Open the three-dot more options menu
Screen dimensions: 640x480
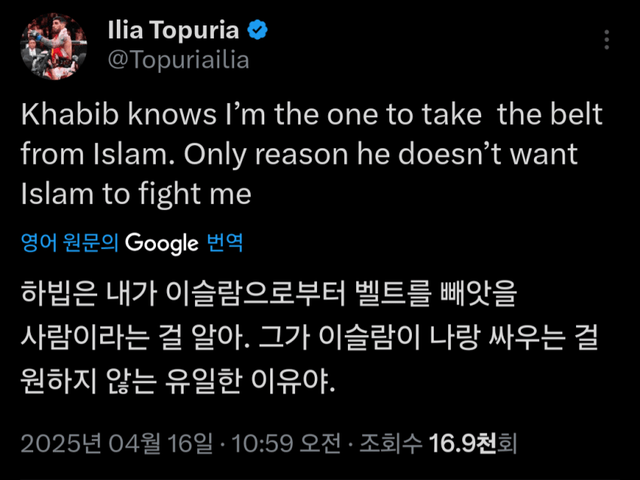[x=607, y=41]
